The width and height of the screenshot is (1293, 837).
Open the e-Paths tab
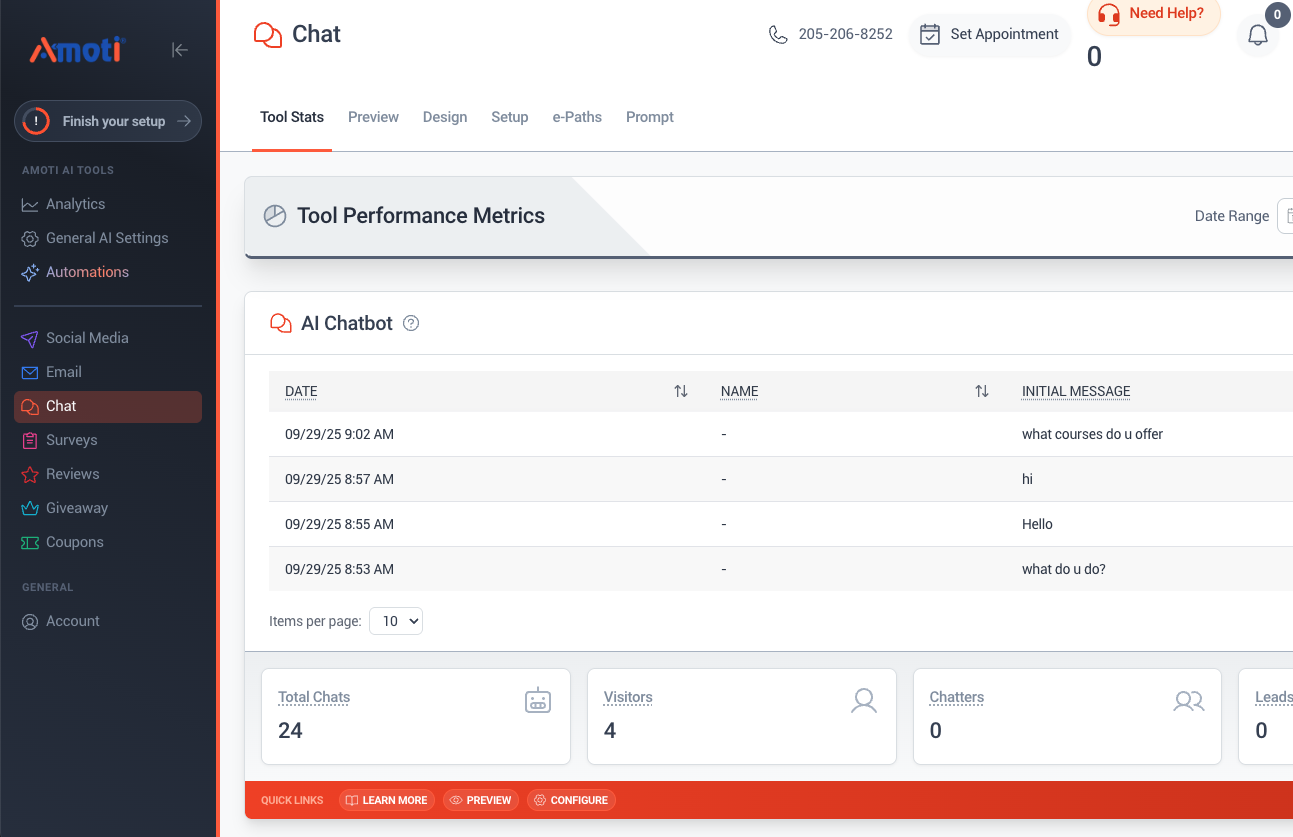[x=577, y=117]
